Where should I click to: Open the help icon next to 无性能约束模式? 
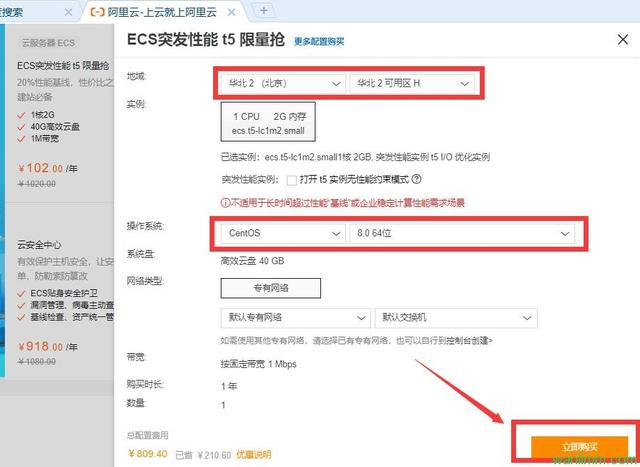416,179
